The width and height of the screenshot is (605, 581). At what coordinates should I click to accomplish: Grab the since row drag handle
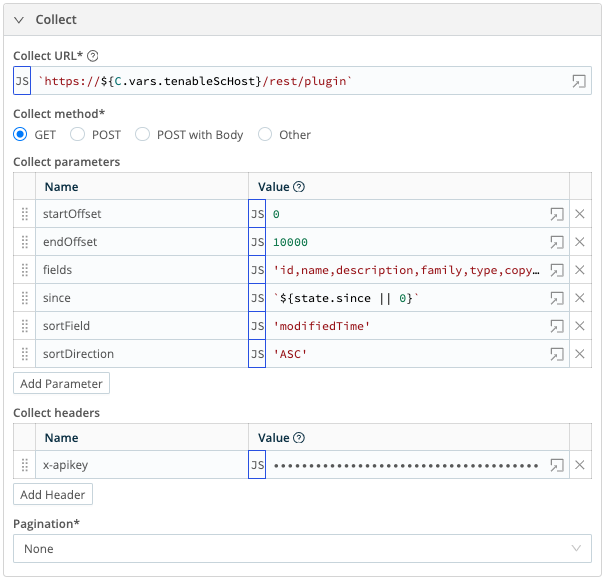coord(25,298)
